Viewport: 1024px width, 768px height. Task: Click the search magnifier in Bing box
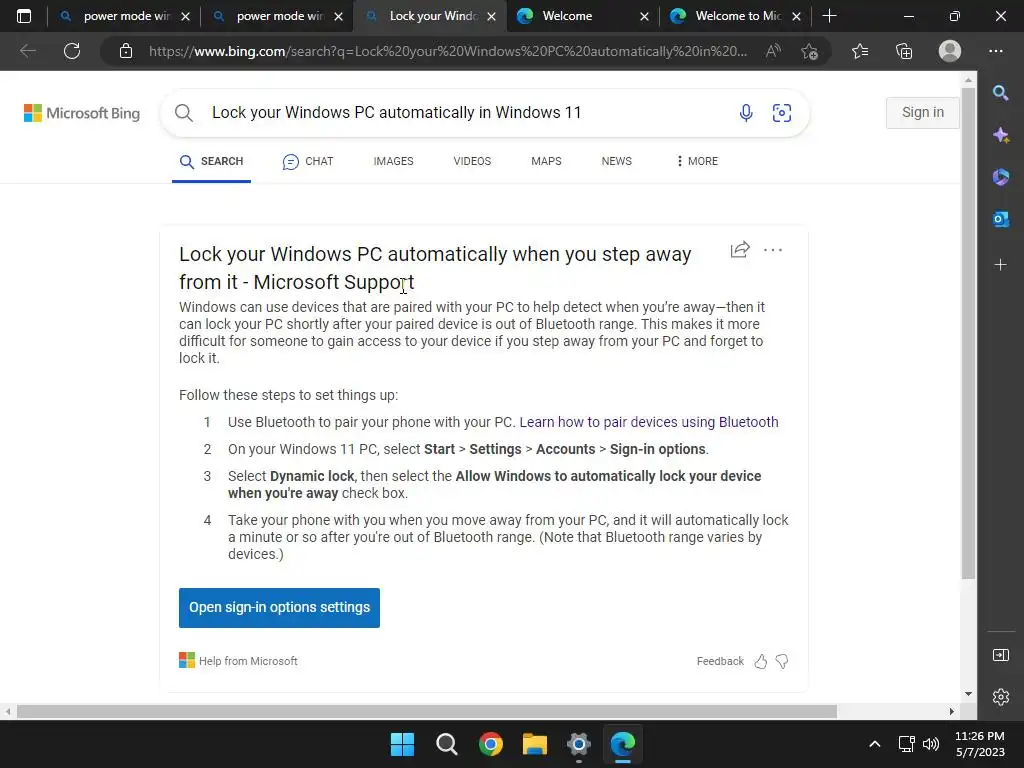coord(184,113)
